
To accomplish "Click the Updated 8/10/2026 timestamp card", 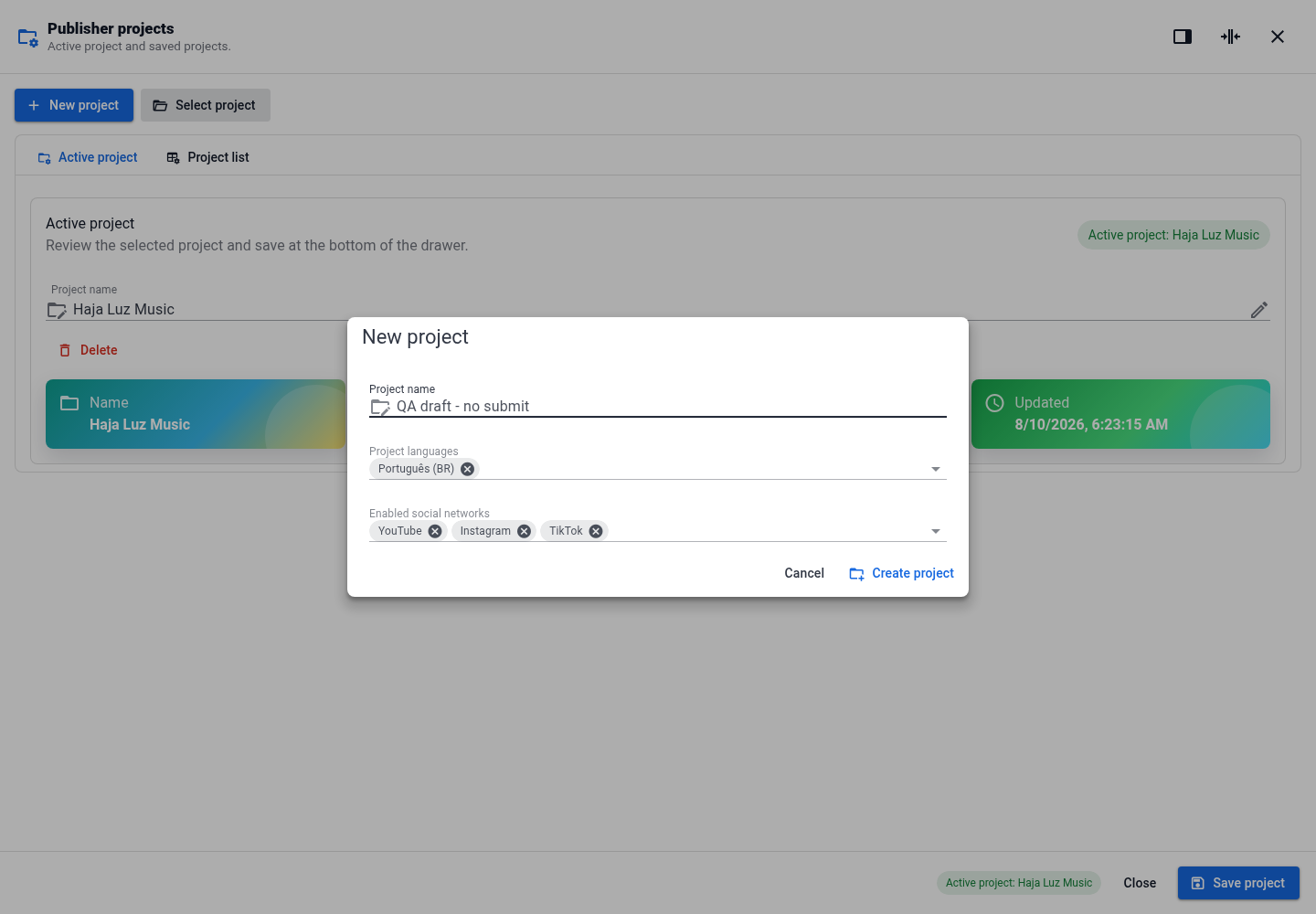I will (1120, 414).
